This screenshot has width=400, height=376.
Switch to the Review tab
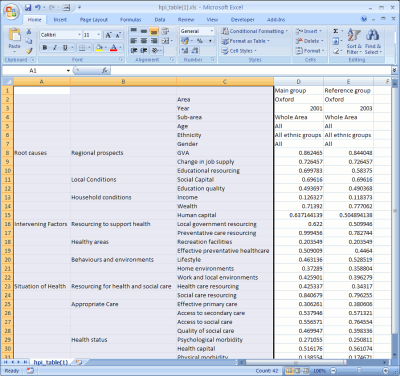[186, 20]
